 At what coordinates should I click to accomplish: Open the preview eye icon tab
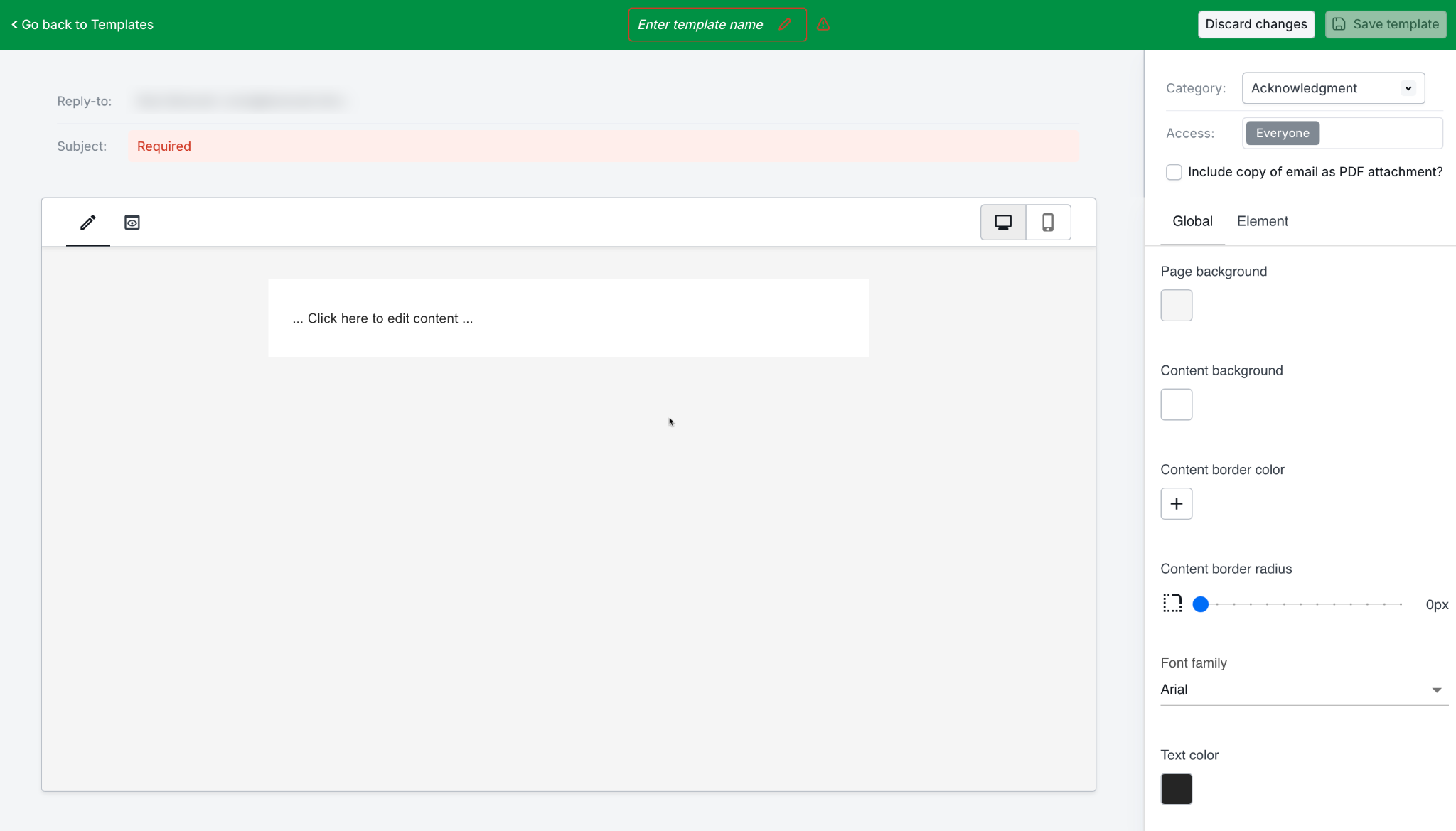pyautogui.click(x=132, y=223)
